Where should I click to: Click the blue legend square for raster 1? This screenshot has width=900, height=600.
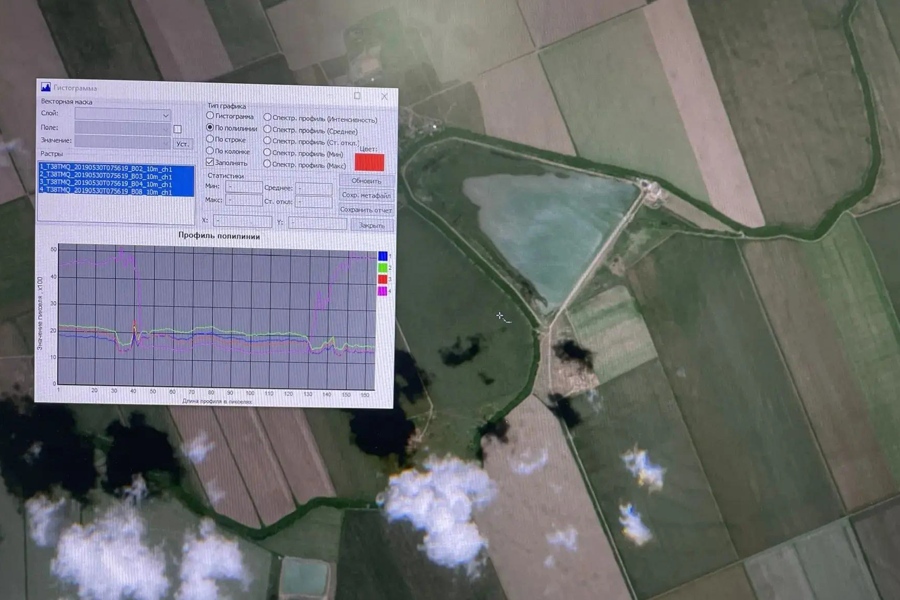382,256
